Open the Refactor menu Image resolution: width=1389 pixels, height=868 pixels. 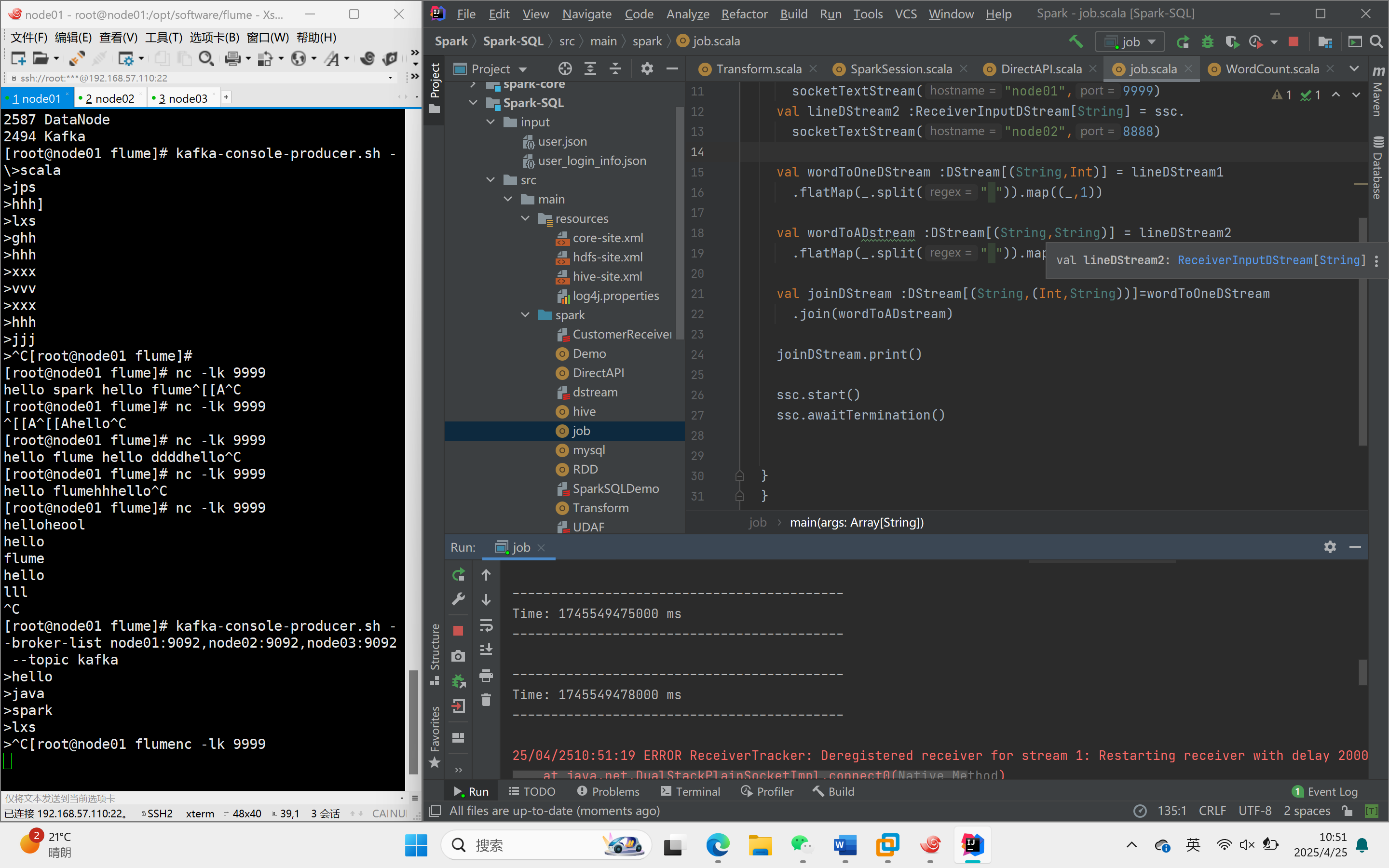tap(744, 14)
